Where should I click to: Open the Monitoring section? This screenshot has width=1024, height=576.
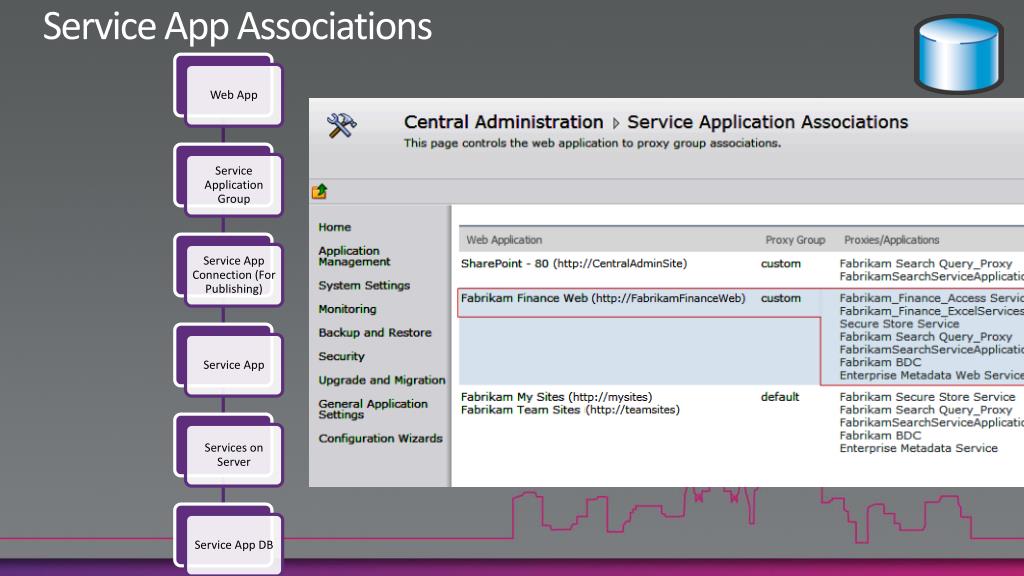pos(347,309)
